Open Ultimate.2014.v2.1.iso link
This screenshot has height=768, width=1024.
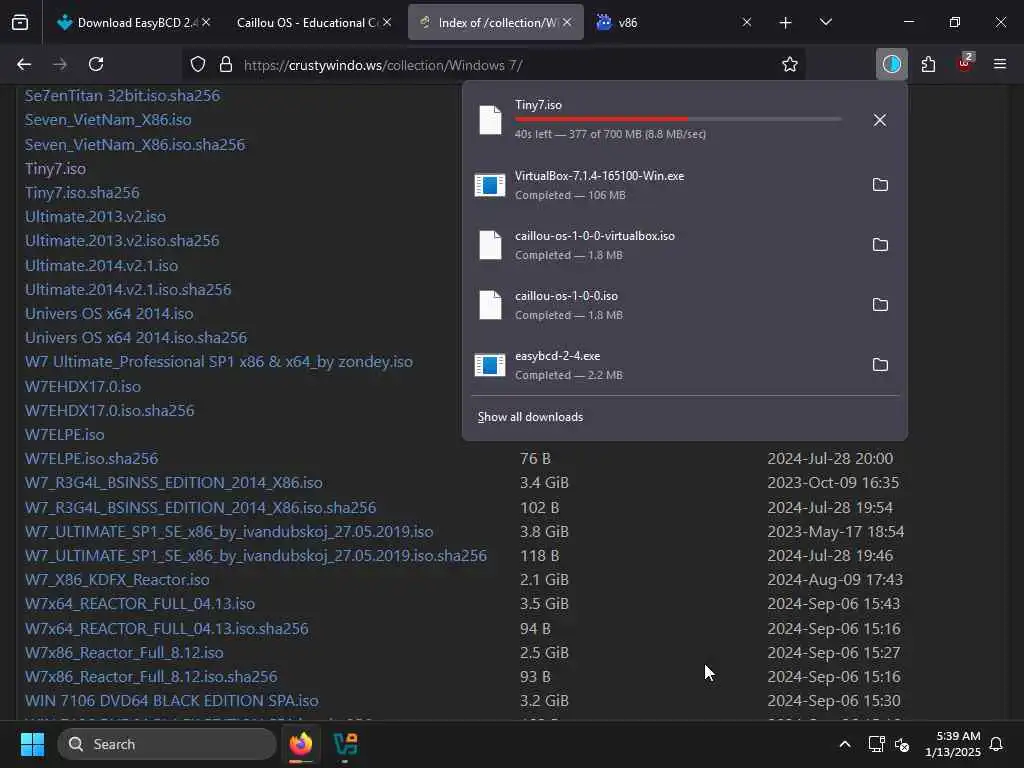tap(101, 266)
